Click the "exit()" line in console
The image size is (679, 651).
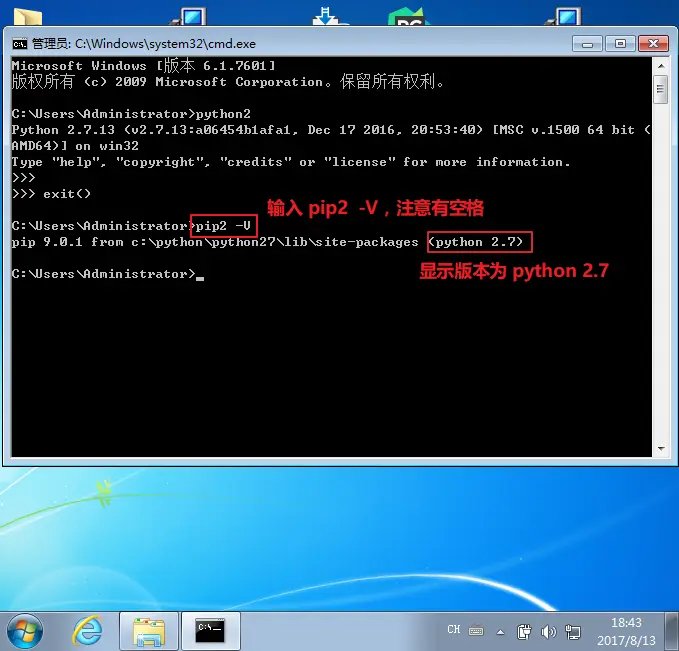tap(52, 194)
